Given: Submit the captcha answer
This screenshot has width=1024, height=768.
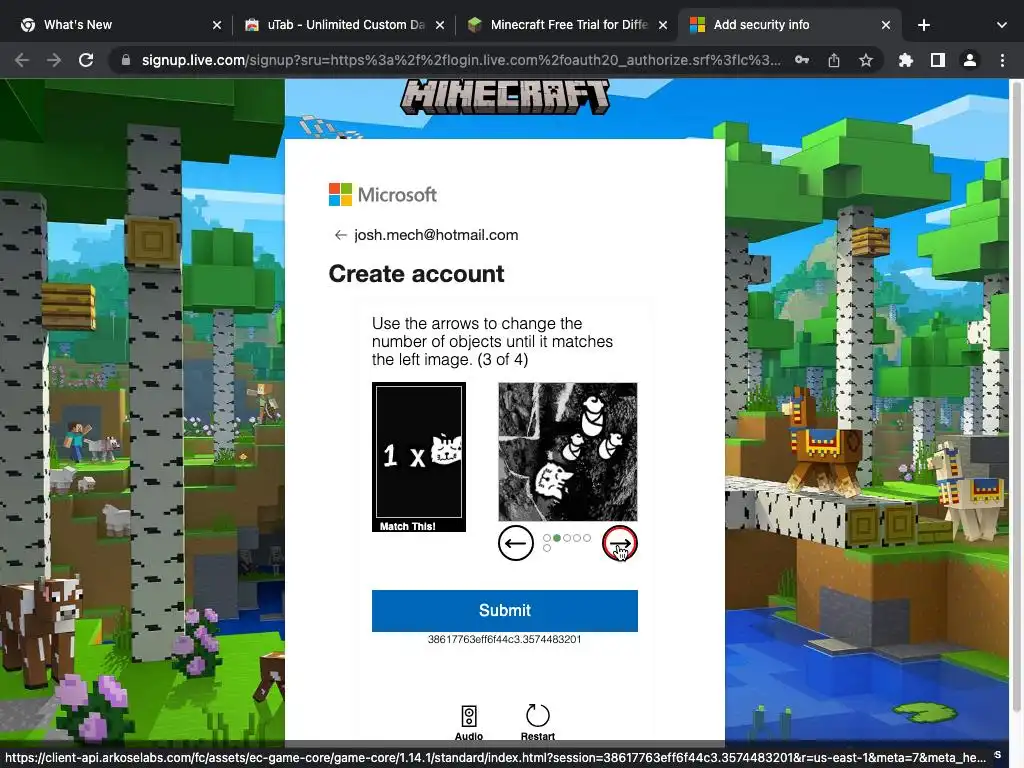Looking at the screenshot, I should point(505,611).
